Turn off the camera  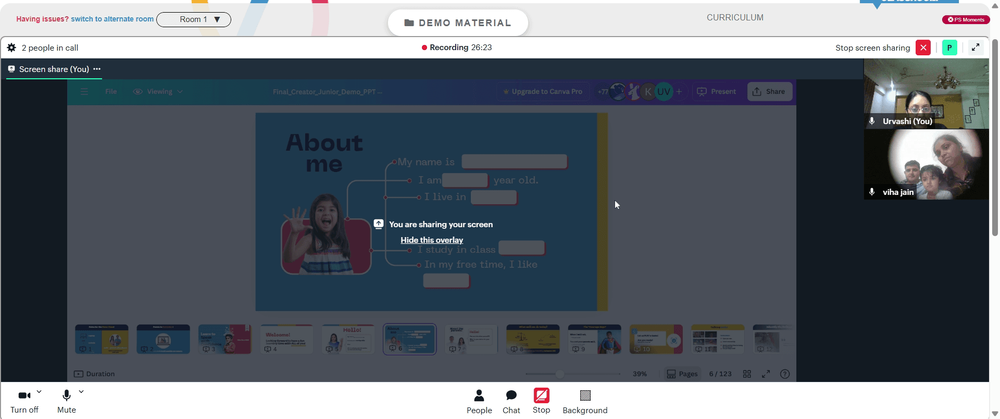(24, 402)
